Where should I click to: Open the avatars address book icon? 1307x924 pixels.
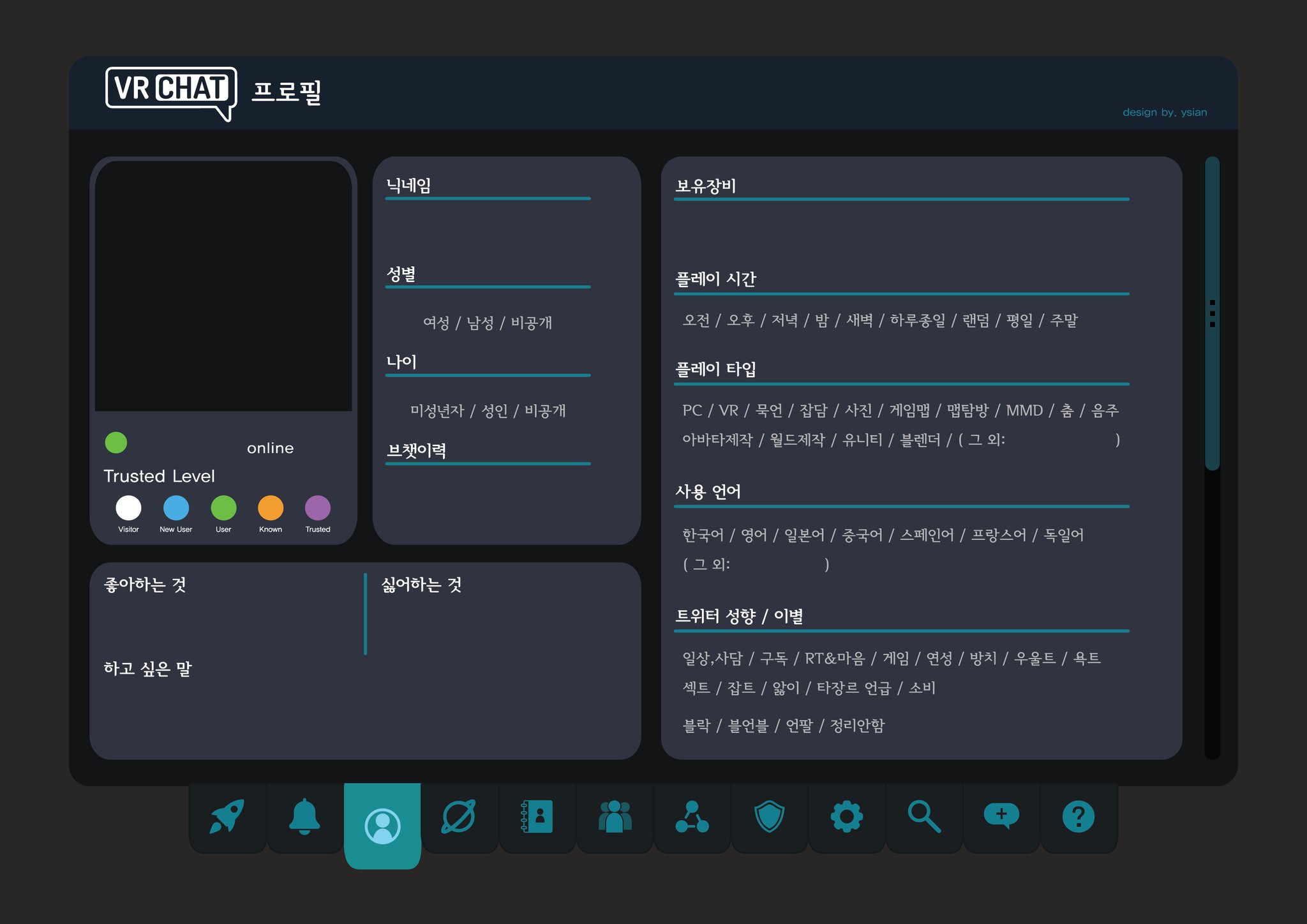(x=537, y=817)
